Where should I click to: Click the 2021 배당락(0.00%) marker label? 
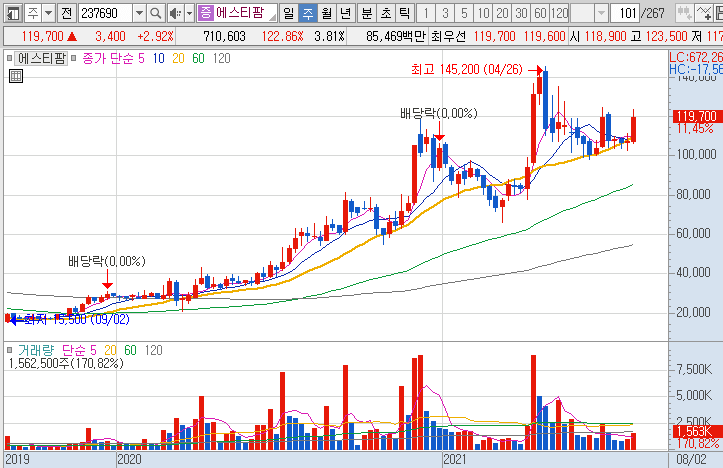[439, 113]
